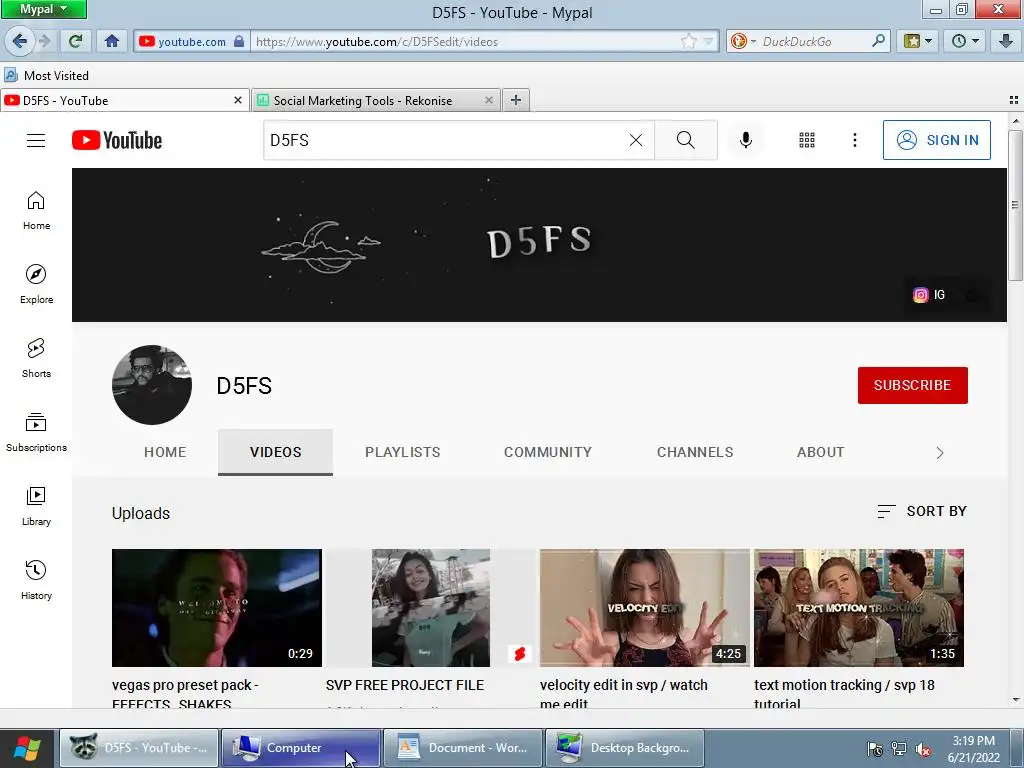Switch to Desktop Background taskbar window
This screenshot has width=1024, height=768.
624,748
